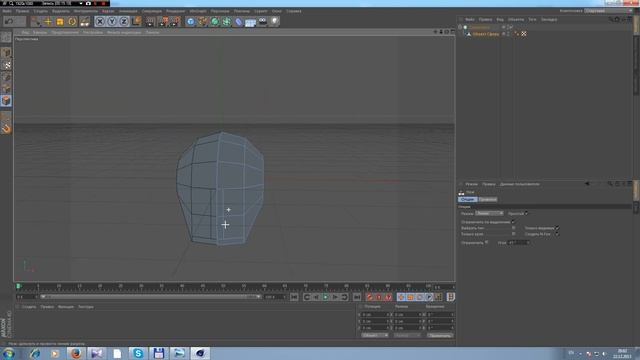Open Skype from the taskbar
The image size is (640, 360).
tap(138, 353)
